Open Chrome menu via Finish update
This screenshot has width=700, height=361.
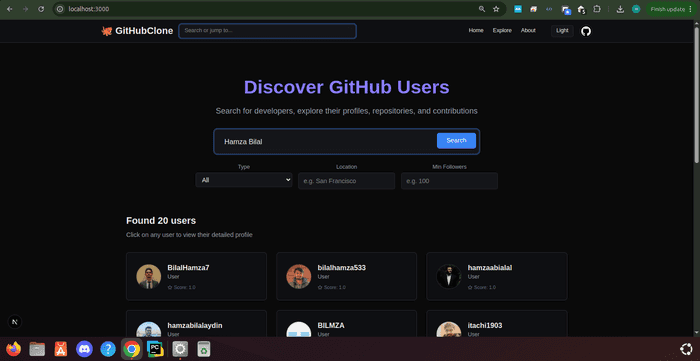(x=671, y=9)
